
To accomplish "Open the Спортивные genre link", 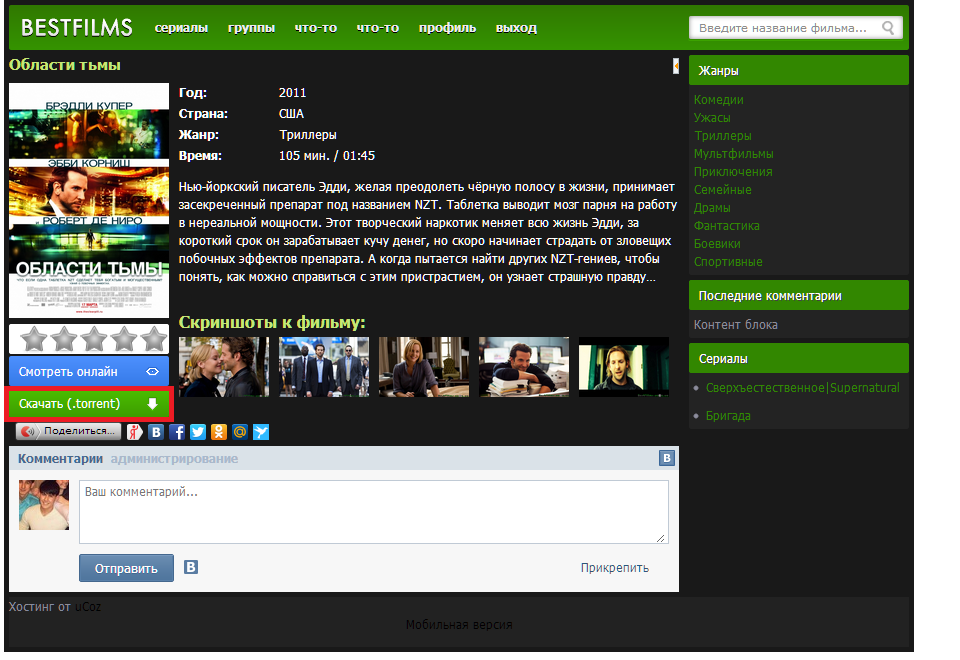I will pyautogui.click(x=728, y=262).
